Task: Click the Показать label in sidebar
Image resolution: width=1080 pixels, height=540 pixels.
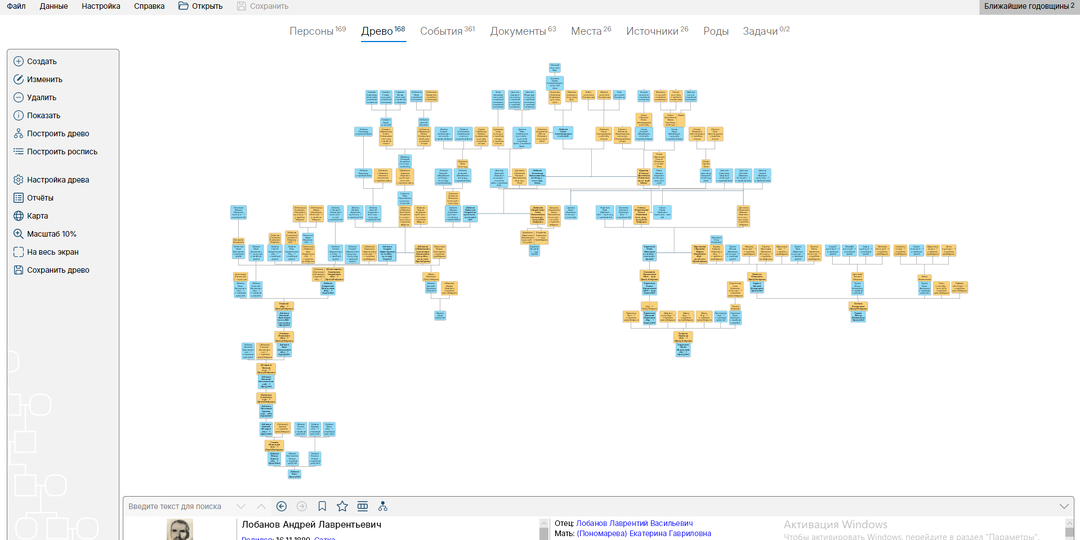Action: click(43, 116)
